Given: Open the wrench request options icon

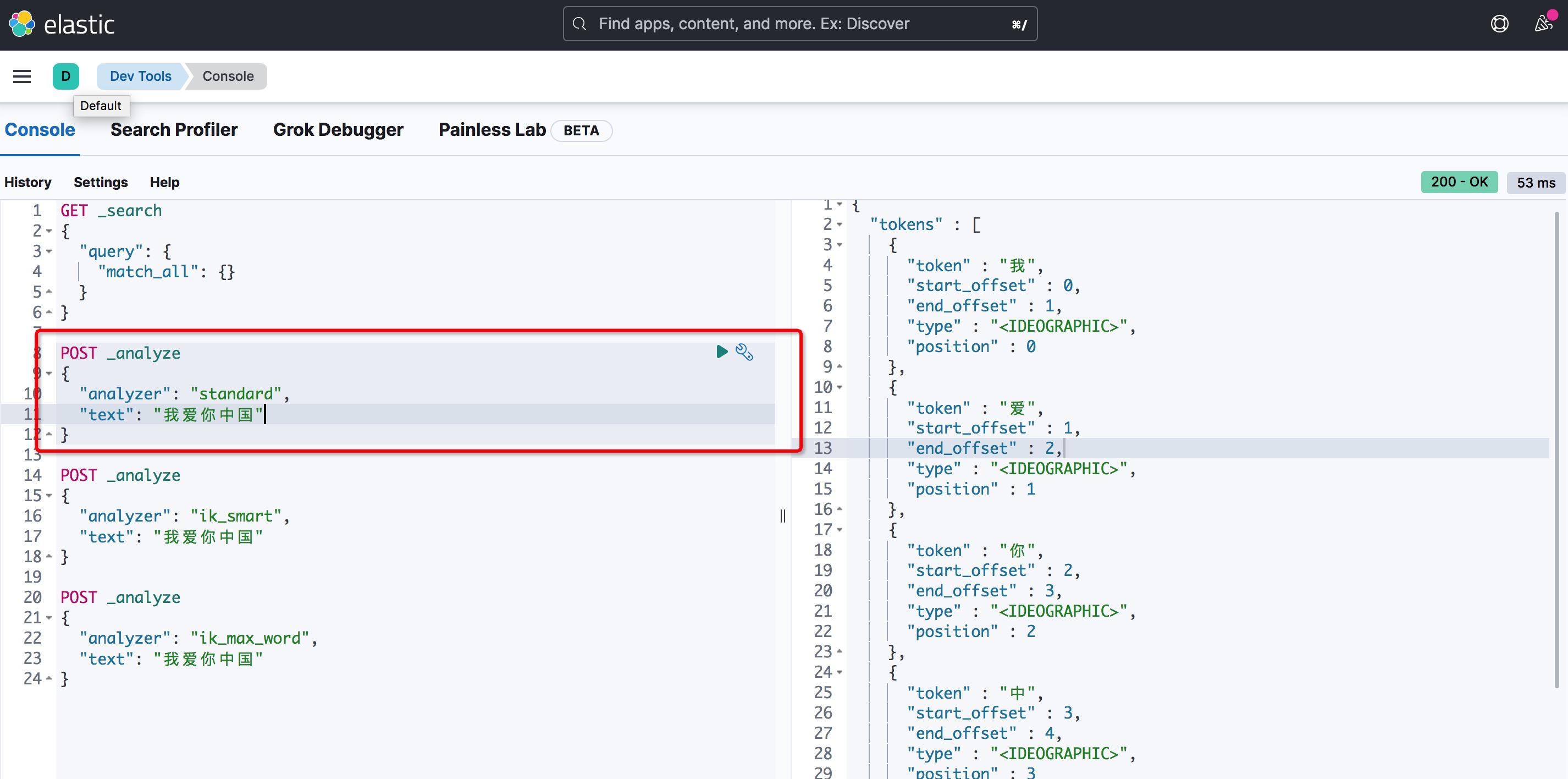Looking at the screenshot, I should pyautogui.click(x=744, y=352).
